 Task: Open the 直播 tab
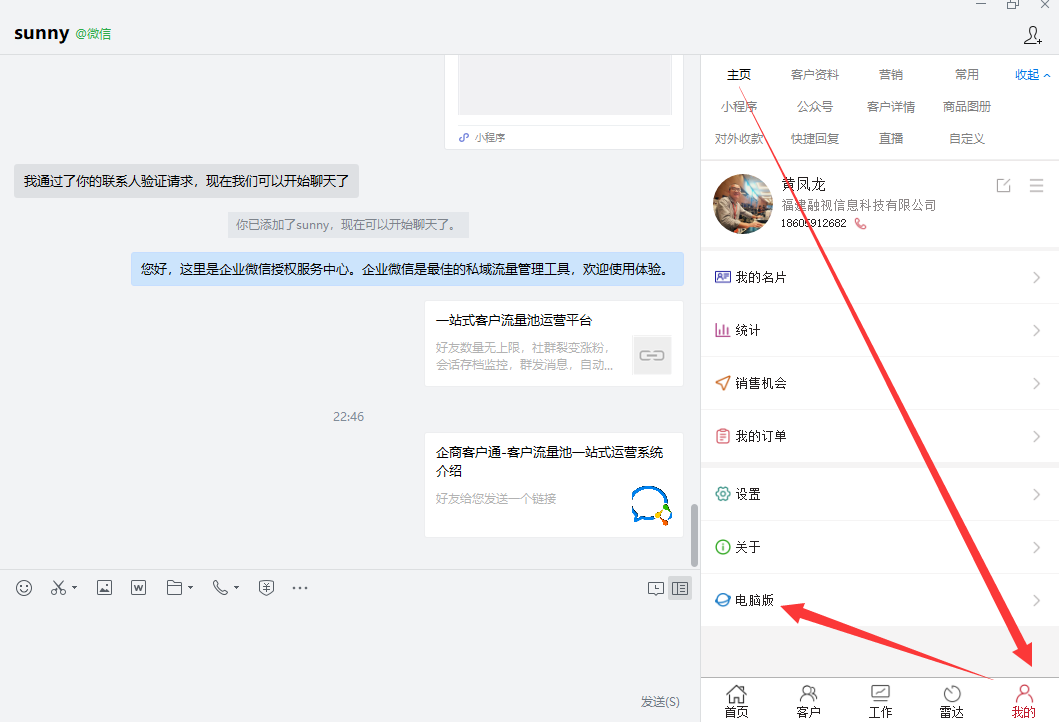891,138
